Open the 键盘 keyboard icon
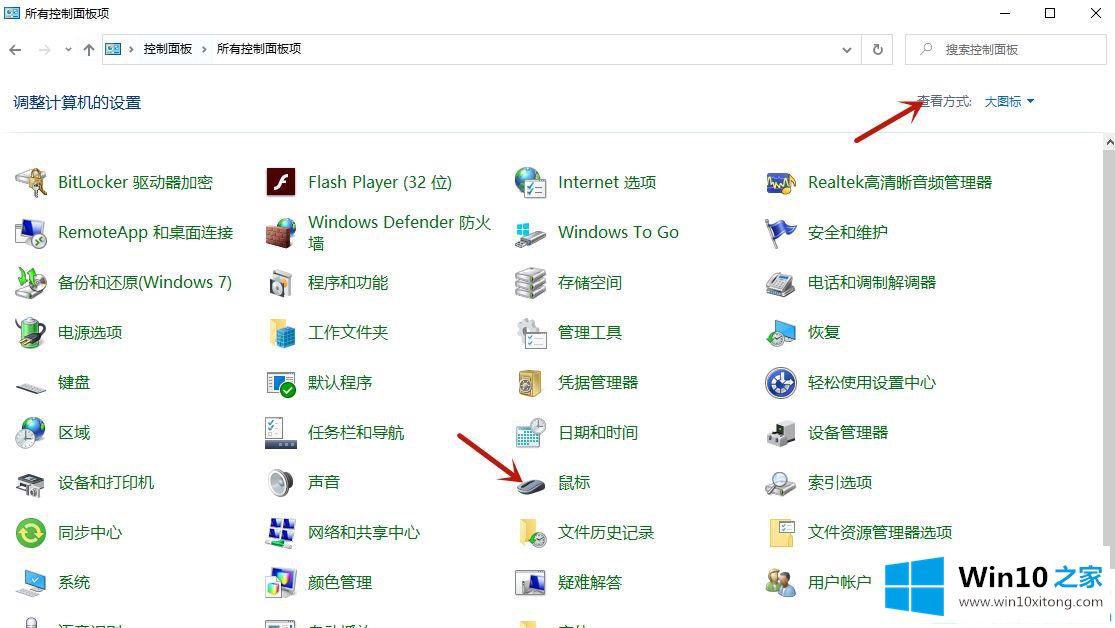 click(31, 387)
